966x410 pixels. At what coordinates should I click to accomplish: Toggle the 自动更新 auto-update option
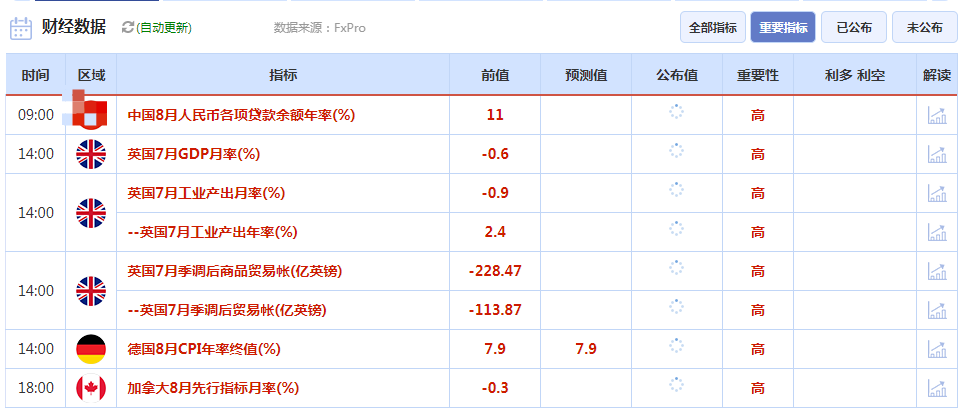163,28
